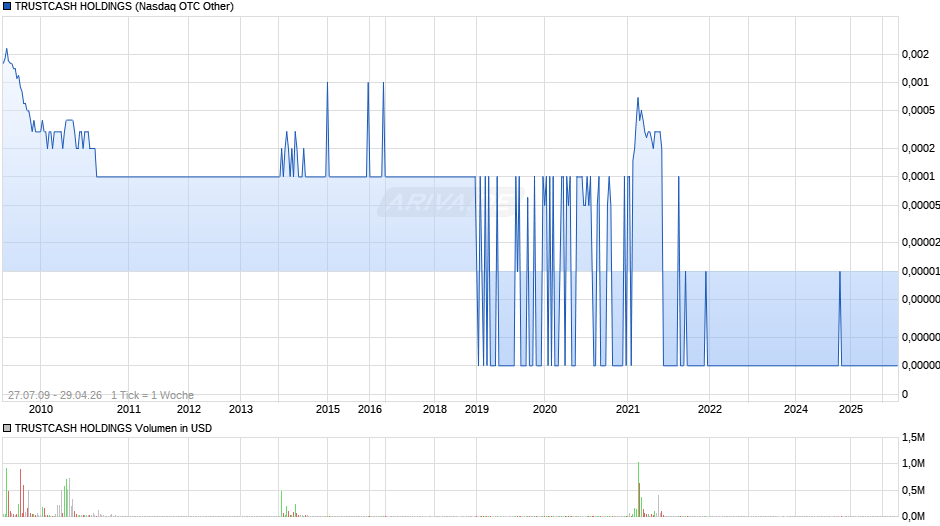This screenshot has width=940, height=526.
Task: Click the 'TRUSTCASH HOLDINGS Volumen in USD' label
Action: coord(113,428)
